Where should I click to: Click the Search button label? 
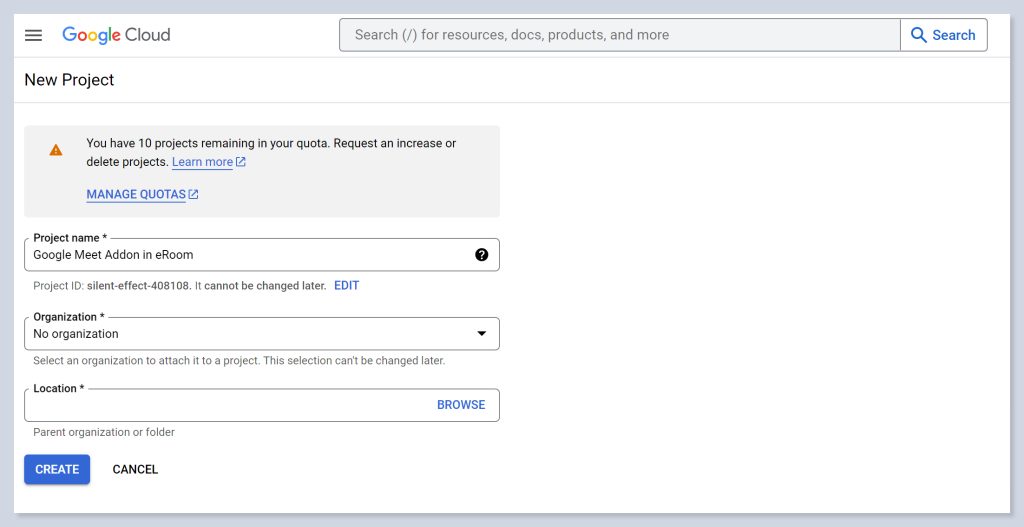(953, 35)
